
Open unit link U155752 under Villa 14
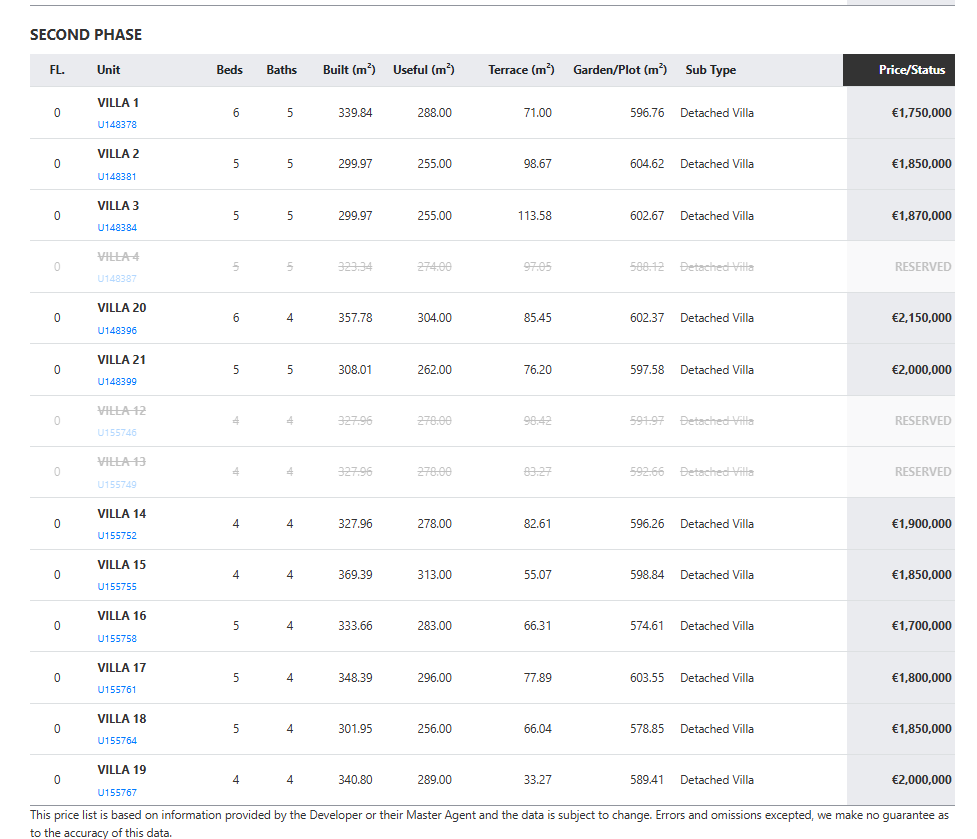(117, 536)
